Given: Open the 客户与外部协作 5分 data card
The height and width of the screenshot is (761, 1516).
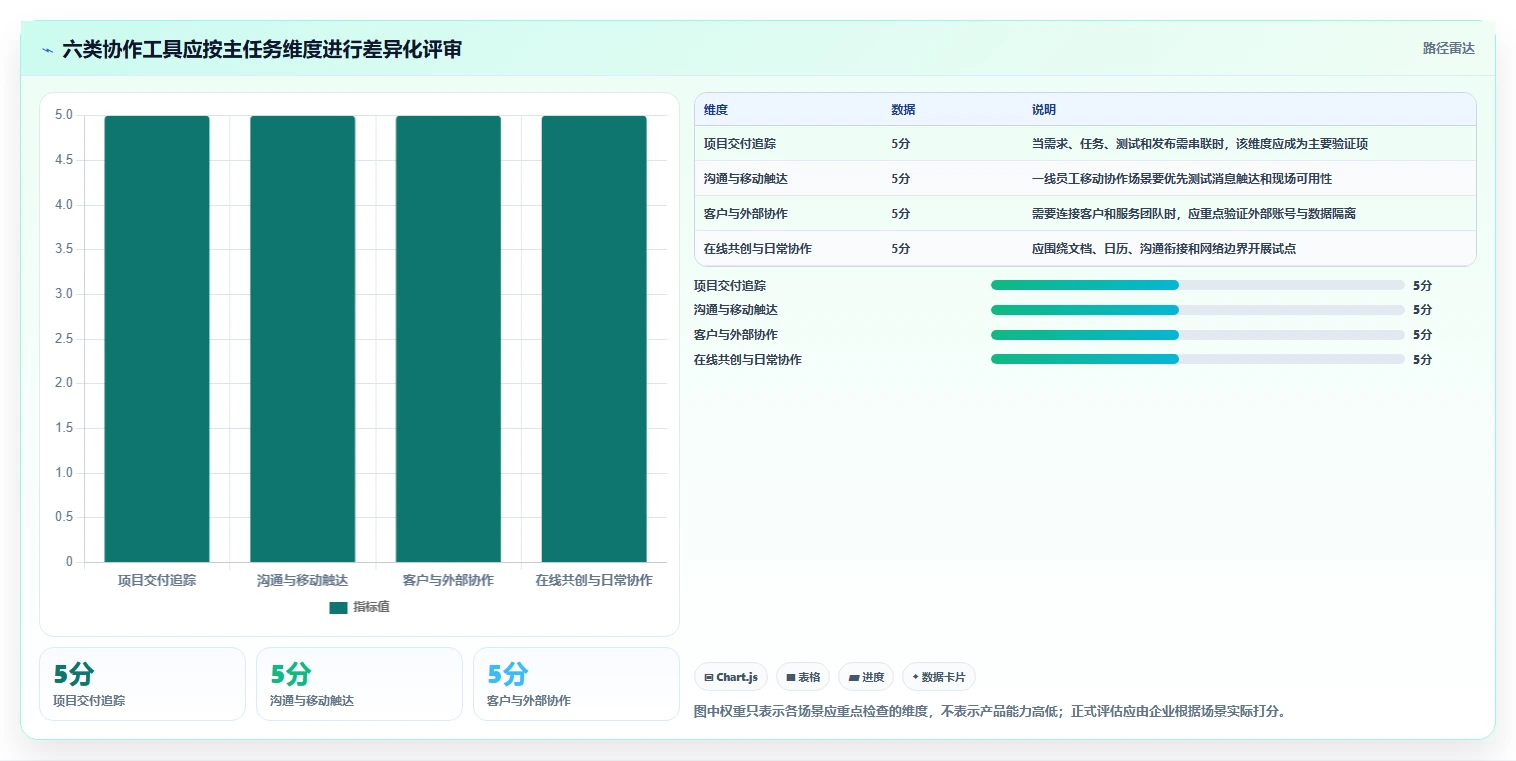Looking at the screenshot, I should [x=576, y=684].
